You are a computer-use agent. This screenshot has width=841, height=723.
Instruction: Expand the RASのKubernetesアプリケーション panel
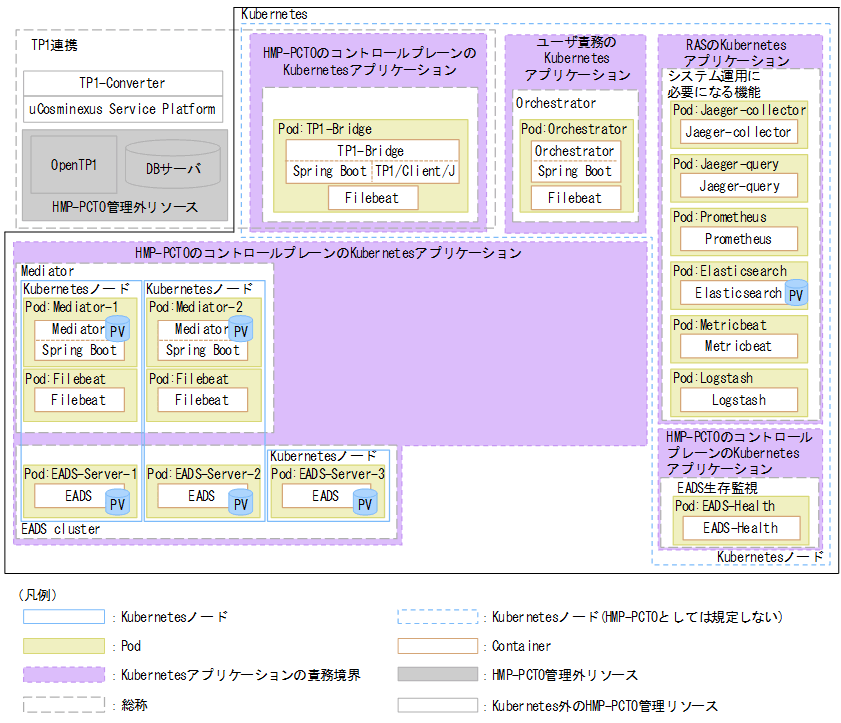click(x=737, y=52)
